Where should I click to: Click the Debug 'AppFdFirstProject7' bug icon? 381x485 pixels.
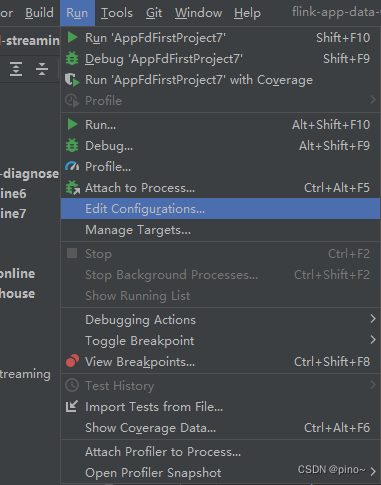pyautogui.click(x=72, y=59)
